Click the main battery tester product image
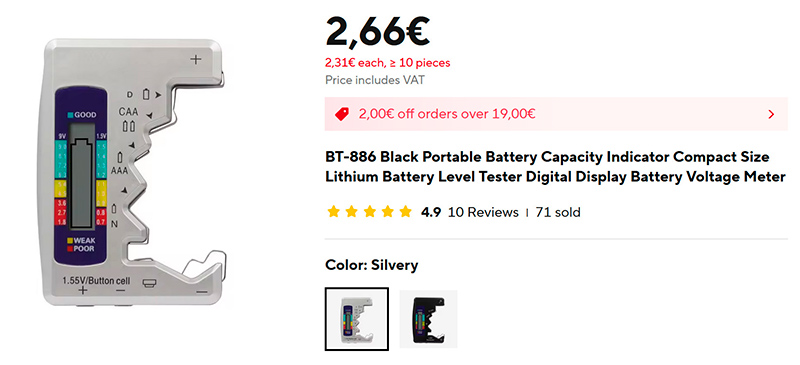Screen dimensions: 800x365 (x=135, y=173)
